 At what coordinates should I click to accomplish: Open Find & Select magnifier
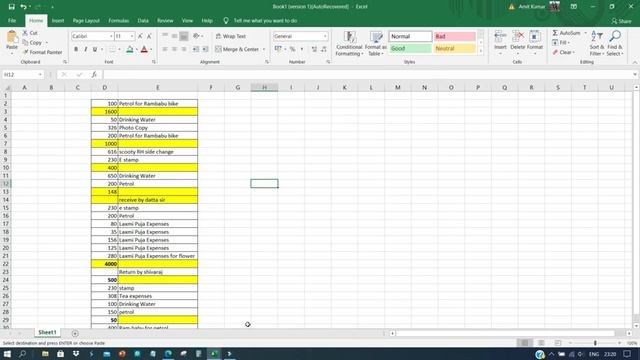pyautogui.click(x=615, y=43)
